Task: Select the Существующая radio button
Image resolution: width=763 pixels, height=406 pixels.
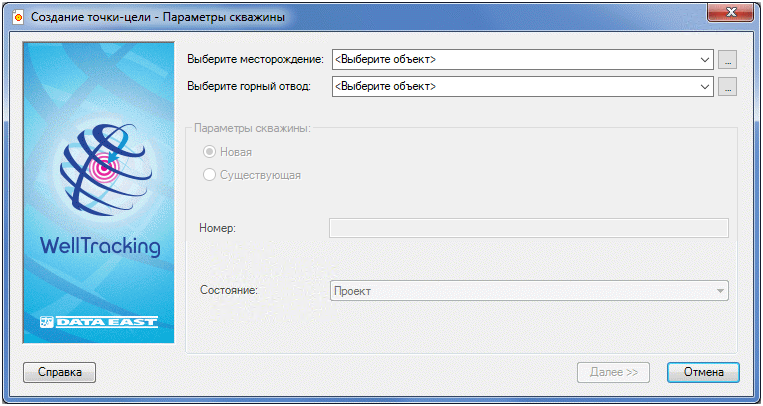Action: (209, 175)
